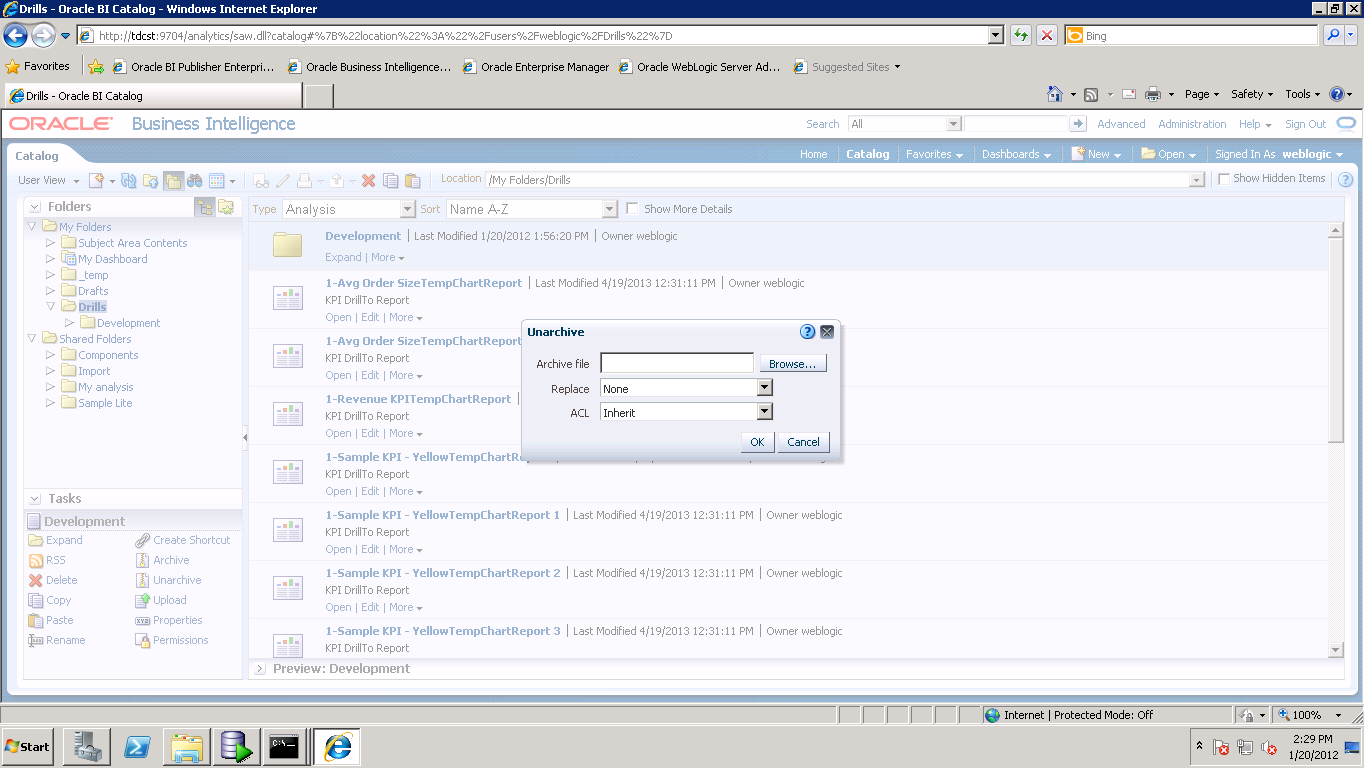Toggle the Show Folders pane toolbar icon
The image size is (1364, 768).
[x=173, y=181]
